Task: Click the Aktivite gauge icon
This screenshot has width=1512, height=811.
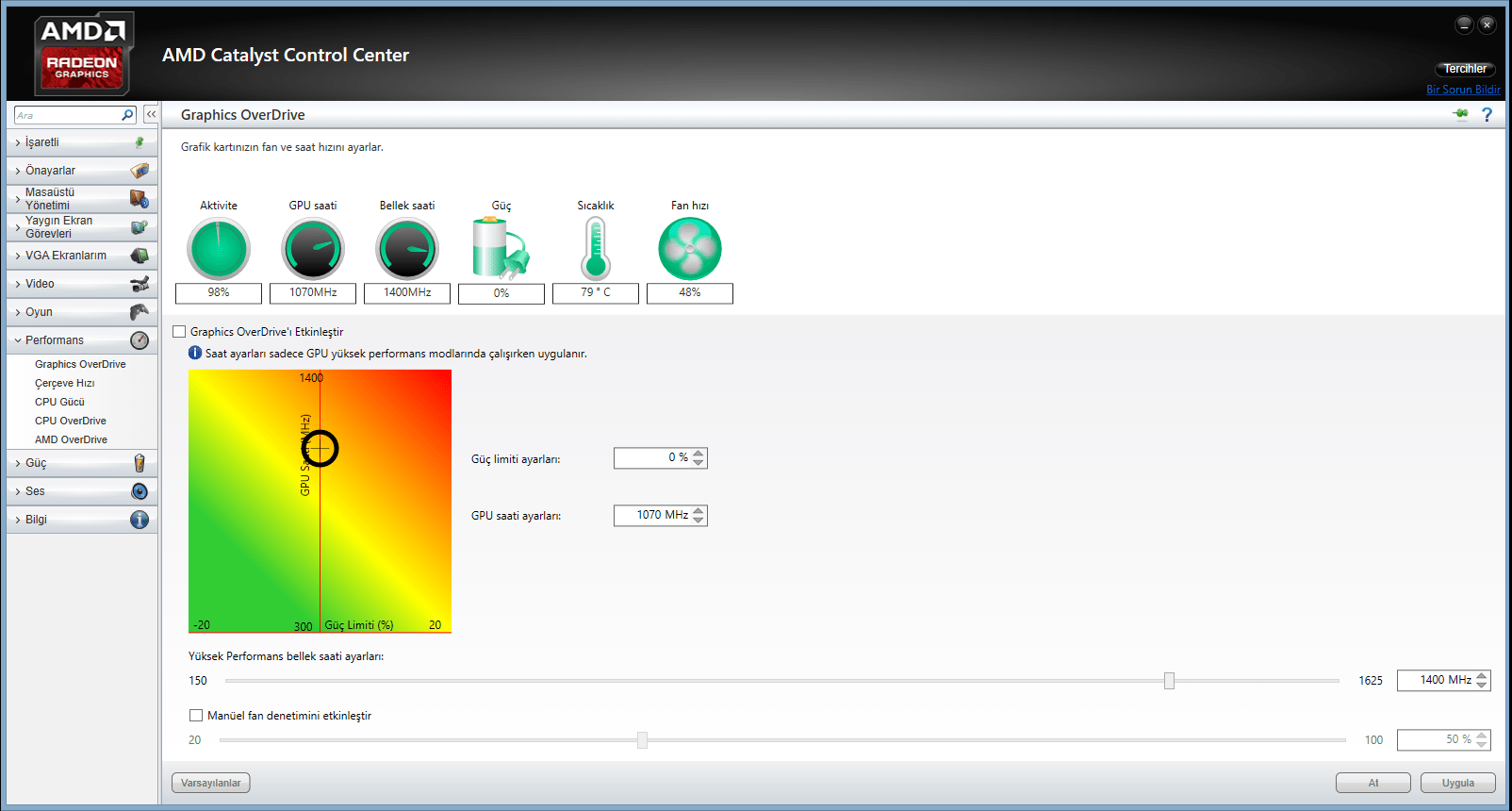Action: (x=219, y=249)
